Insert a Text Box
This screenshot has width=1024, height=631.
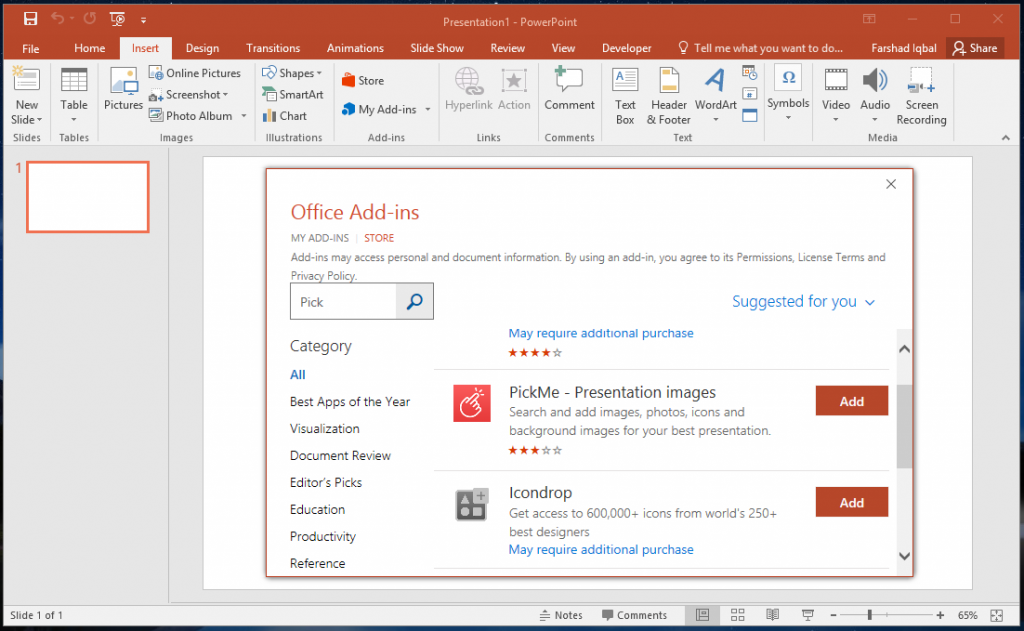[625, 96]
